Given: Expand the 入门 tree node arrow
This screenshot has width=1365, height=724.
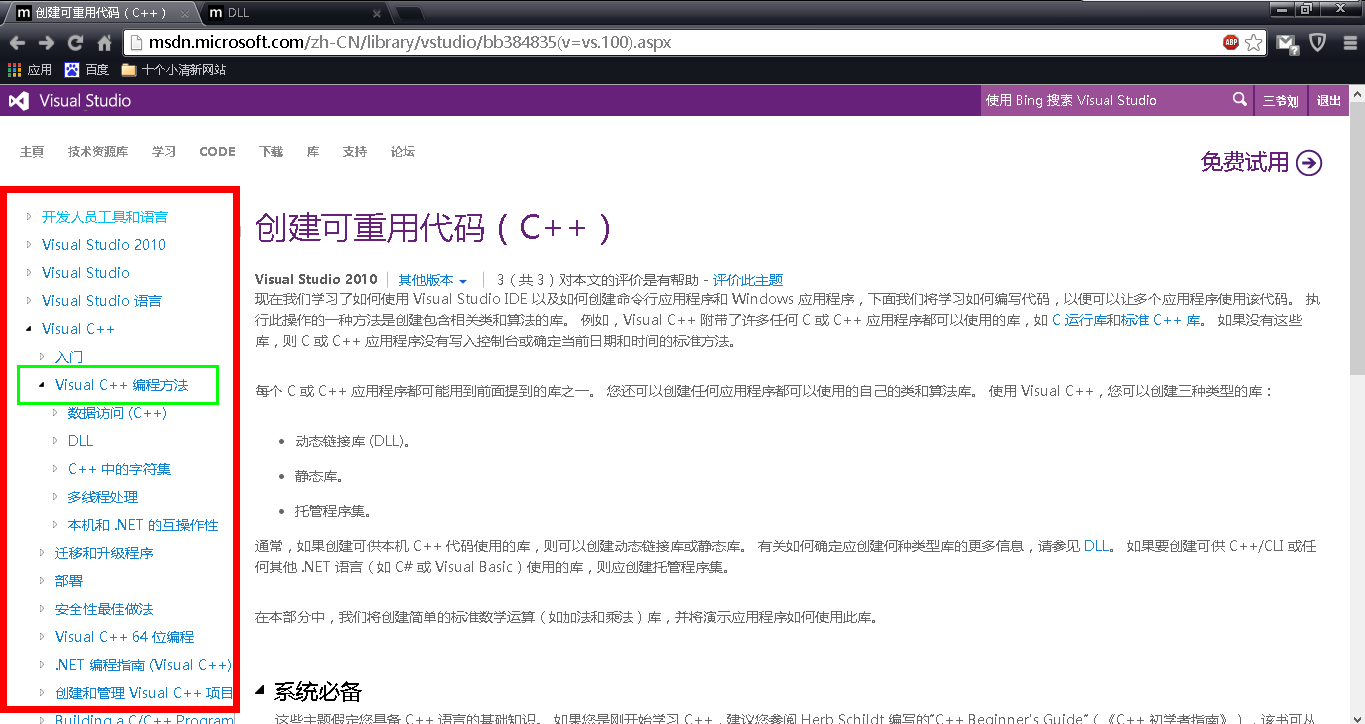Looking at the screenshot, I should 42,357.
